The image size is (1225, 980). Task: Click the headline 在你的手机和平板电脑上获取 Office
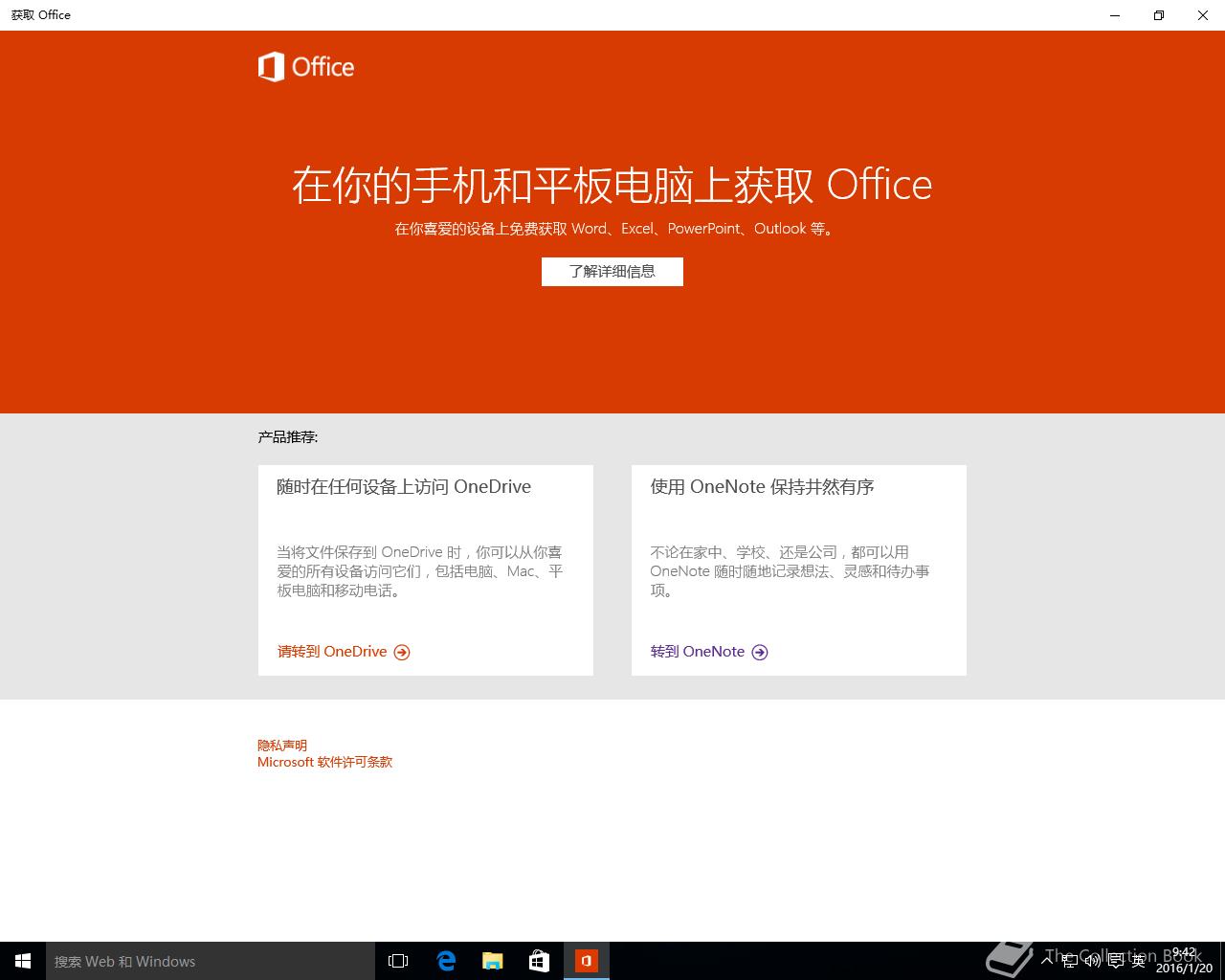click(x=612, y=185)
